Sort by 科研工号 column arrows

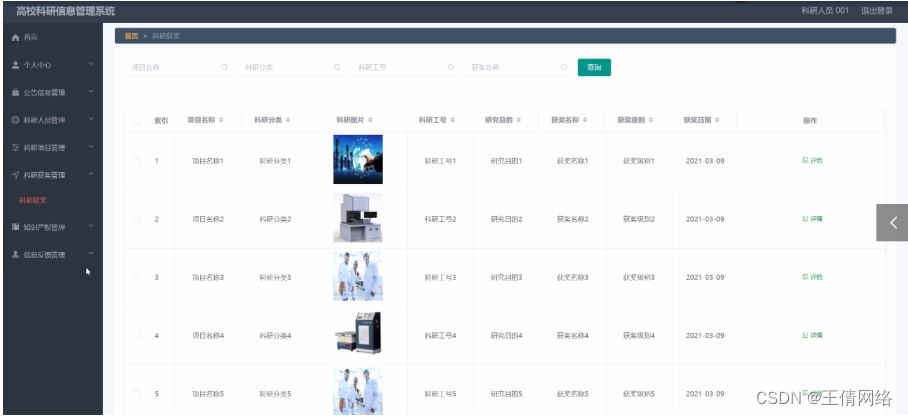point(452,120)
